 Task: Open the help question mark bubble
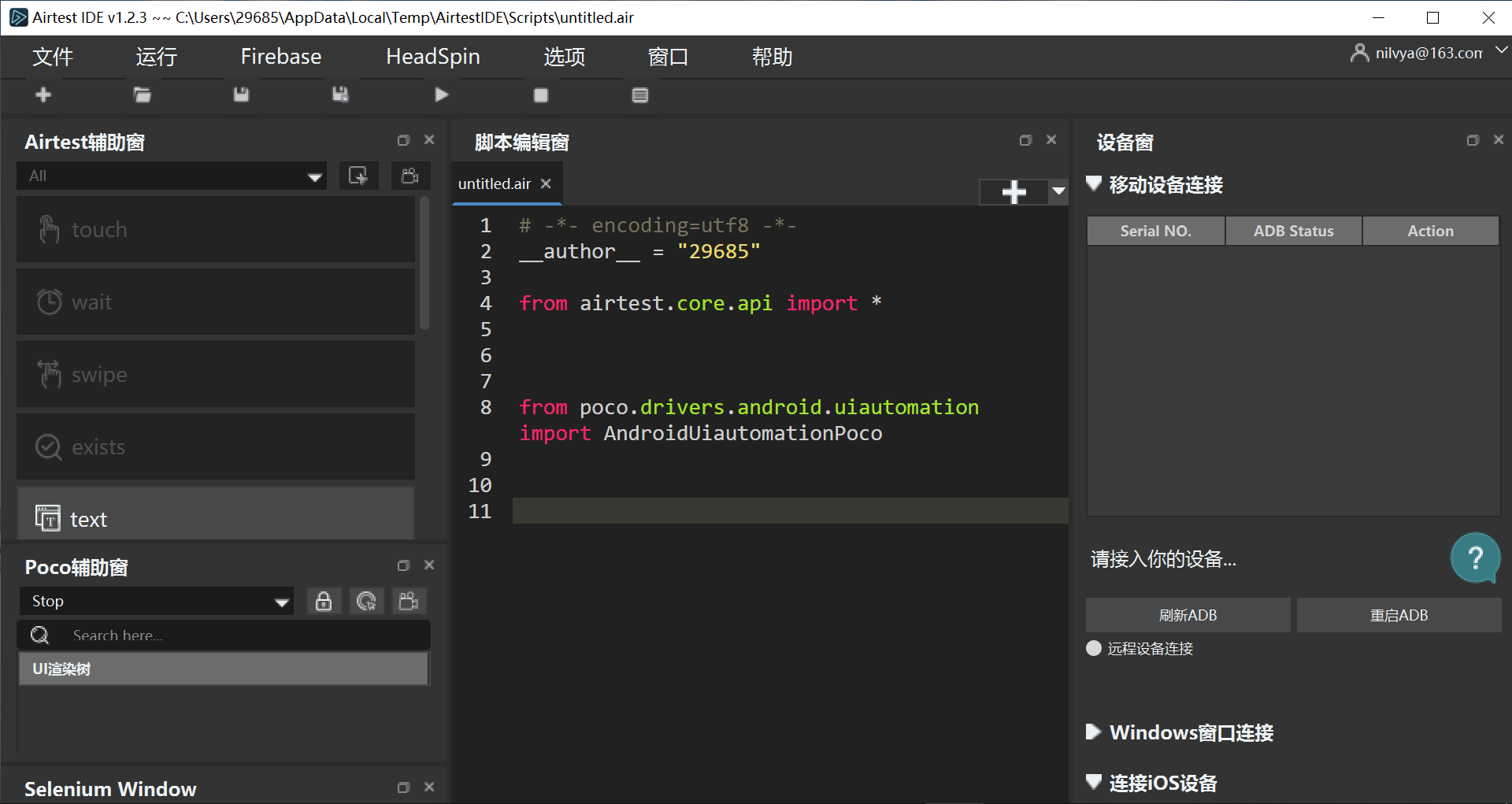(x=1475, y=558)
